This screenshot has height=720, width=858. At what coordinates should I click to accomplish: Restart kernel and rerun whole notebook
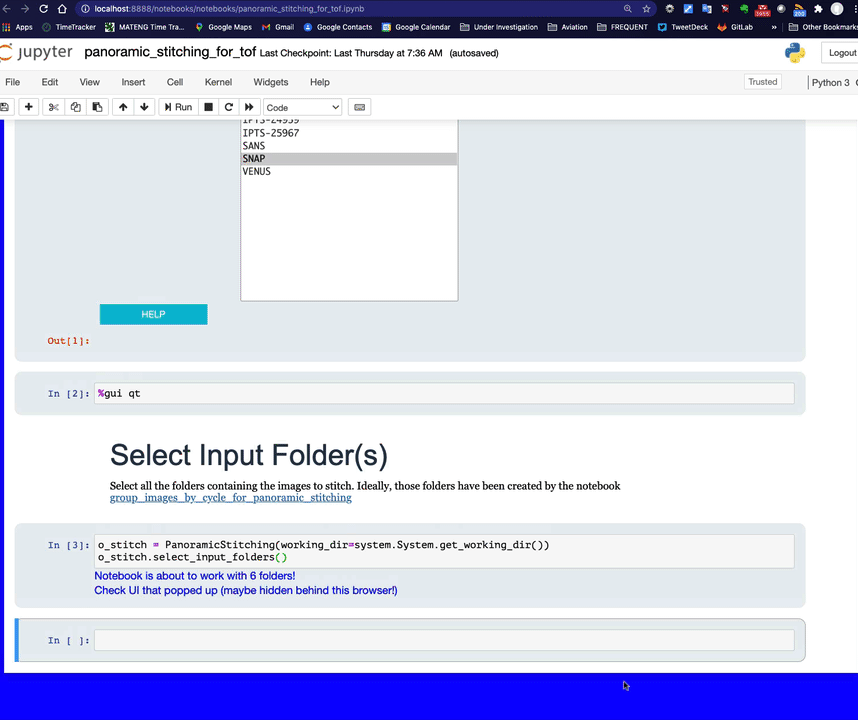click(249, 107)
